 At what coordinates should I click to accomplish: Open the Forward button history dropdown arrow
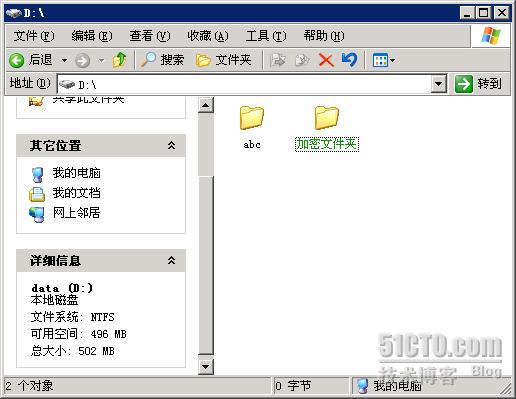101,61
